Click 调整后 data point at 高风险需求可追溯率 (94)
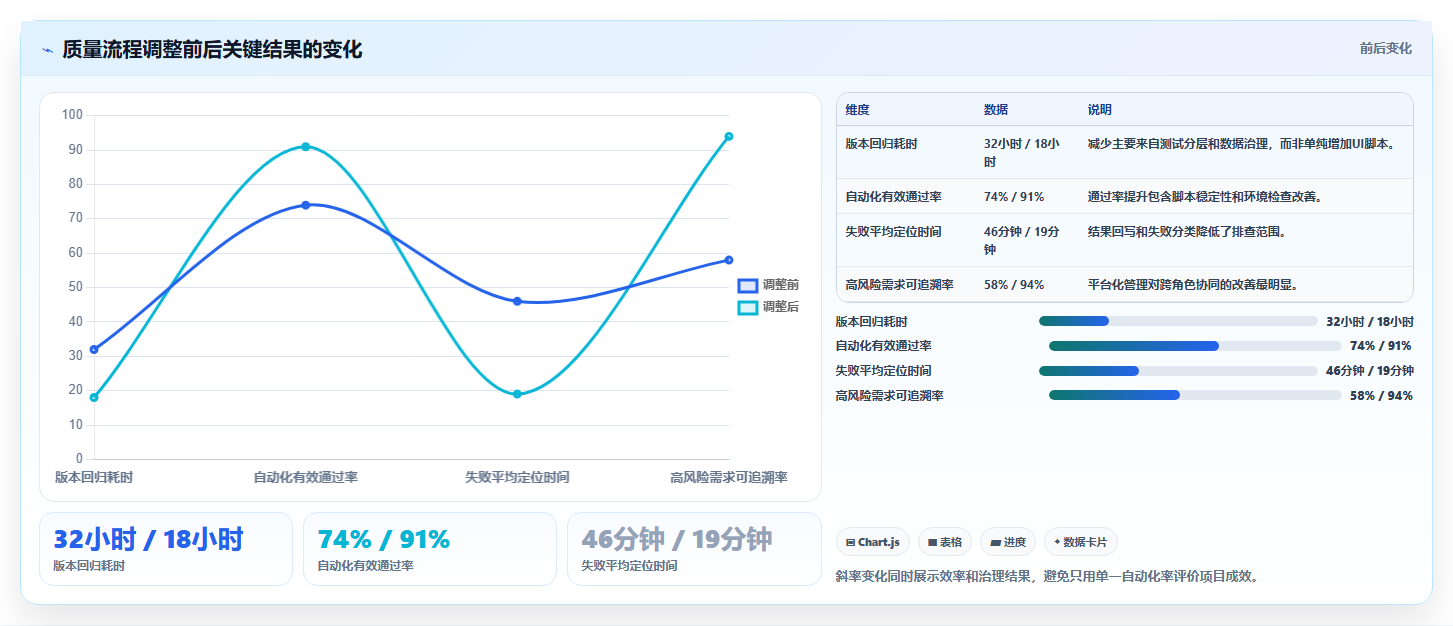1453x626 pixels. point(729,136)
